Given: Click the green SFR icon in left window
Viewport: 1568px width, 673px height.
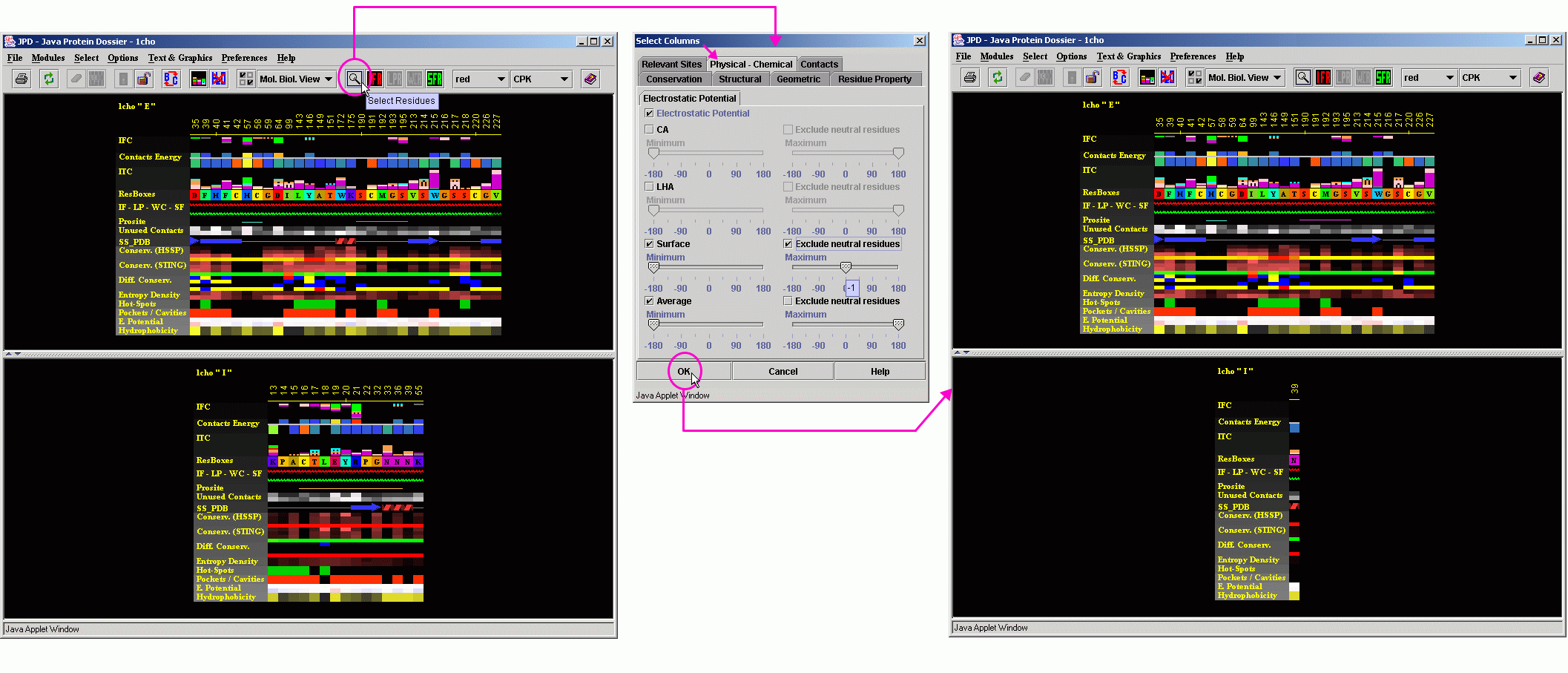Looking at the screenshot, I should (435, 79).
